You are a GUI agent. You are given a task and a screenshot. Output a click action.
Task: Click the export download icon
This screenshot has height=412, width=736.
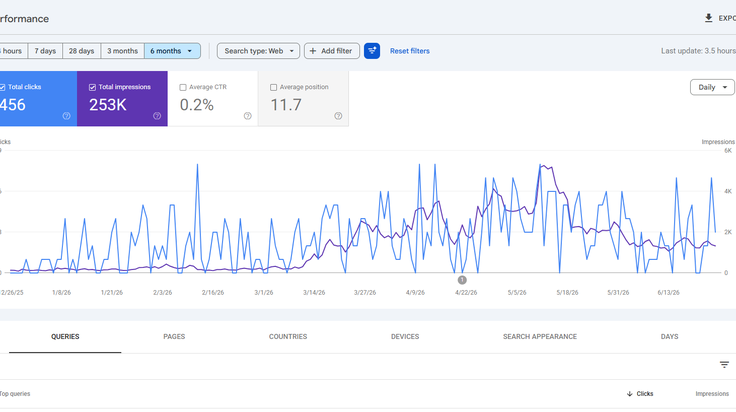708,18
